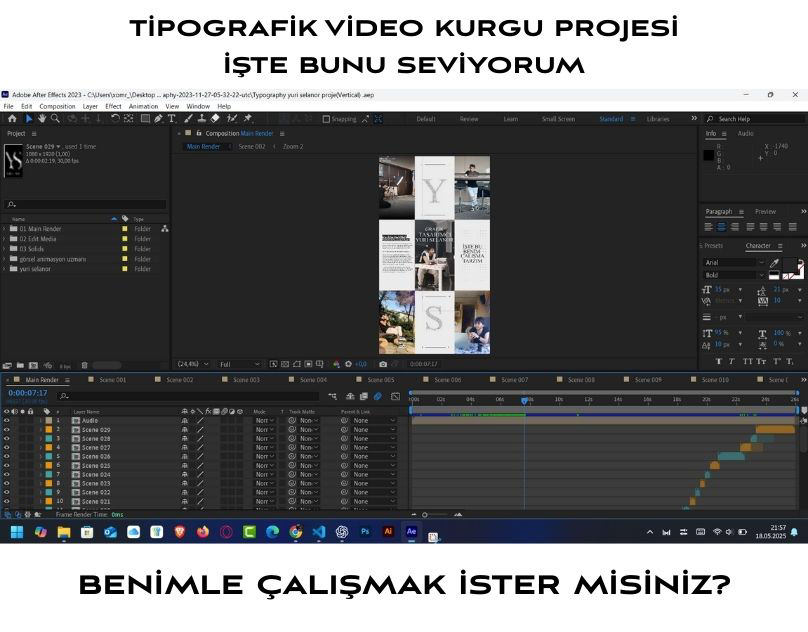This screenshot has width=808, height=632.
Task: Switch to the Preview panel tab
Action: pos(765,212)
